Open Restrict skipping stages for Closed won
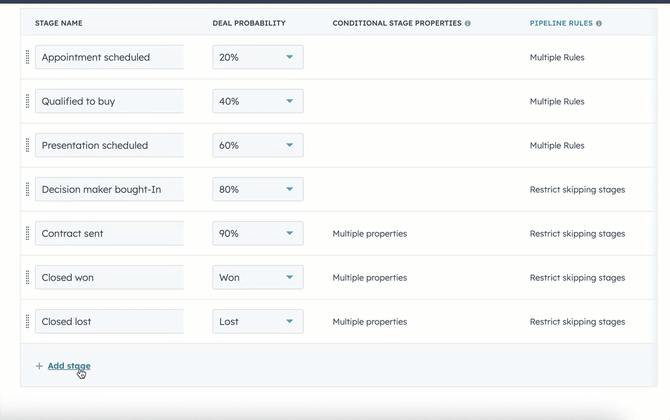 577,278
